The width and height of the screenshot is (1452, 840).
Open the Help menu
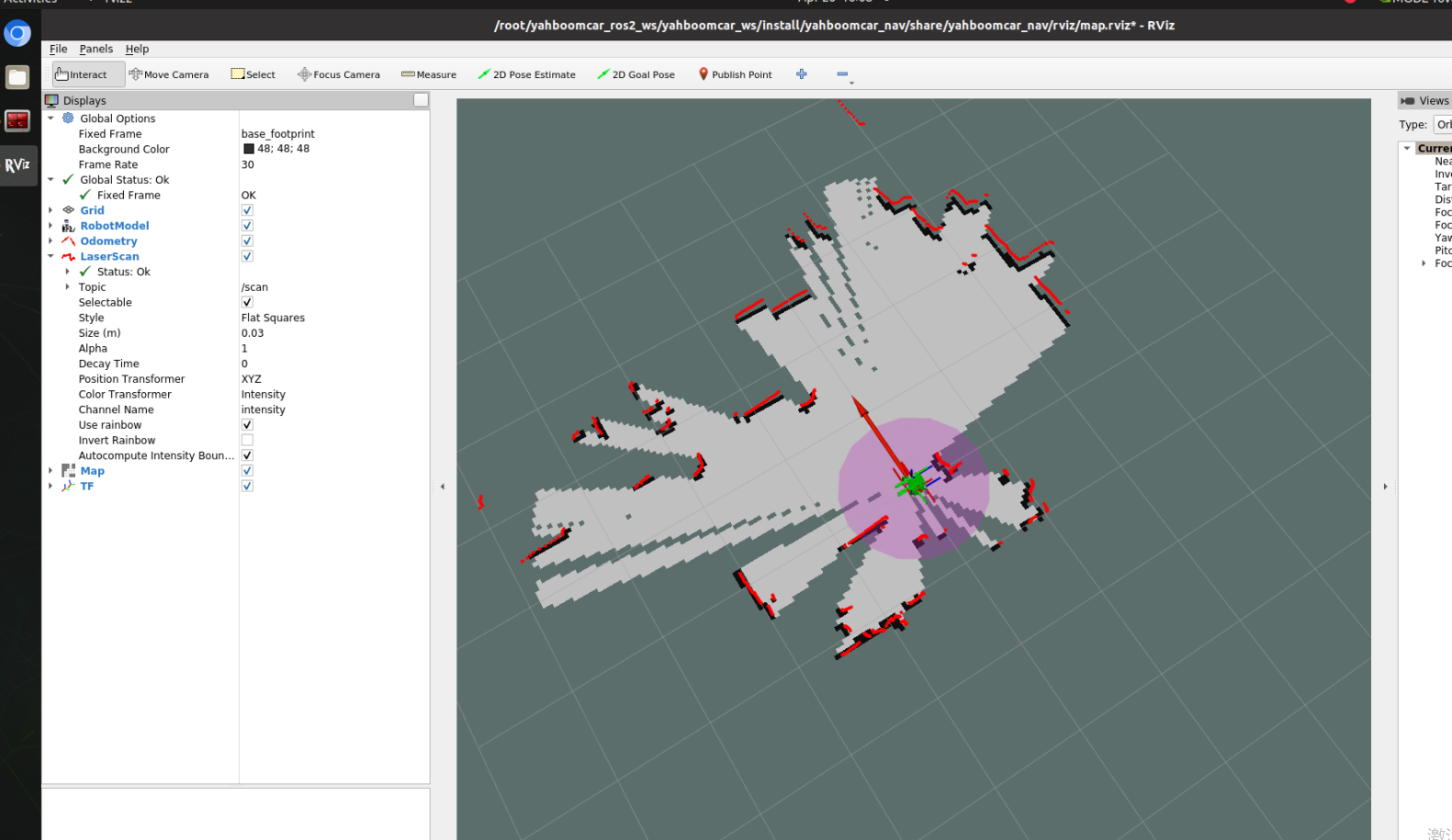point(137,49)
